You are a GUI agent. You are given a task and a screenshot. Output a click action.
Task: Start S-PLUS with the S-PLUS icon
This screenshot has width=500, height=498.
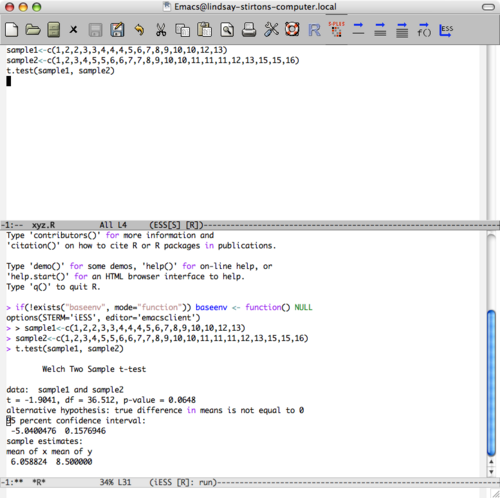coord(336,29)
